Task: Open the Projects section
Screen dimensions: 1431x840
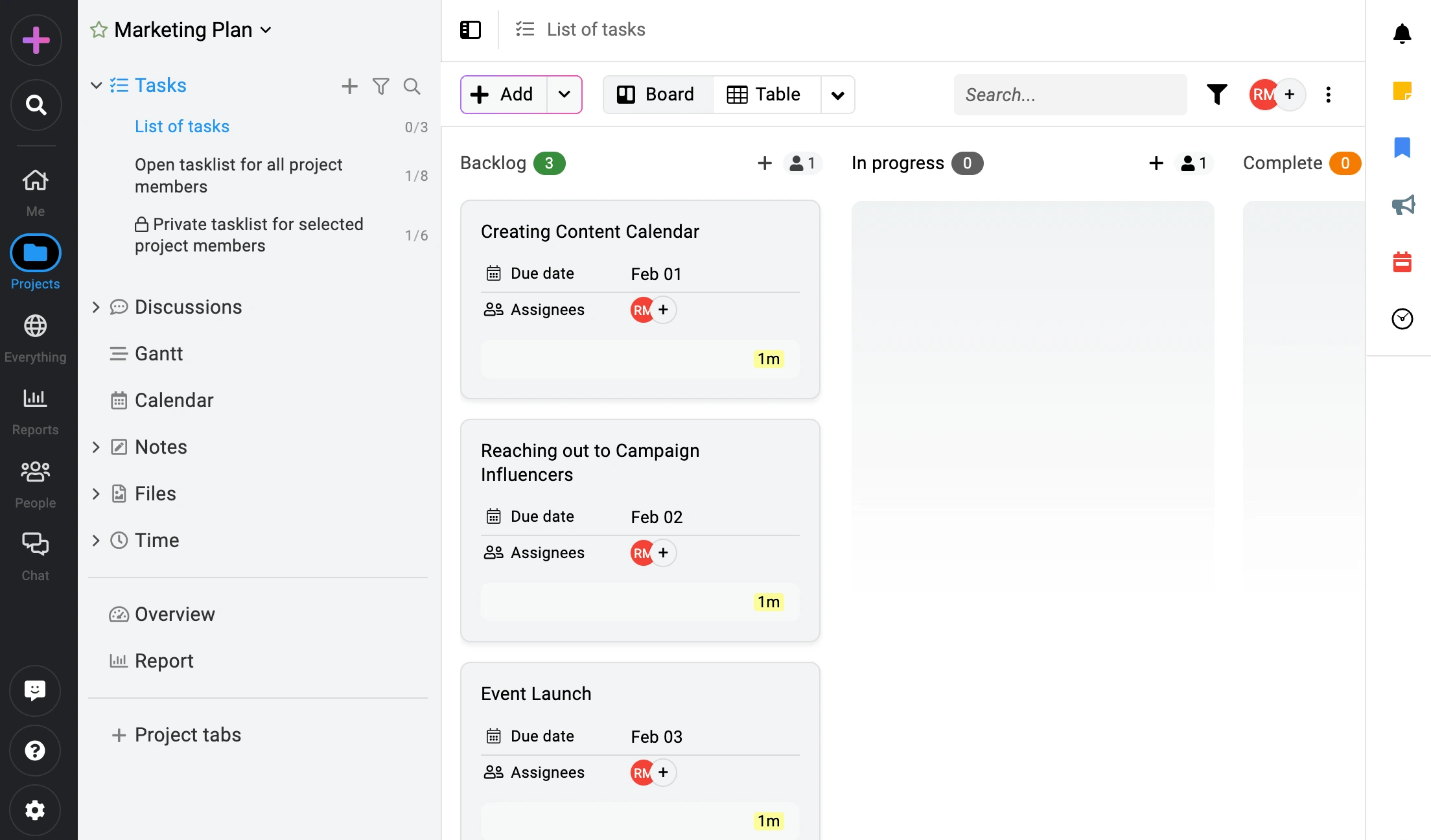Action: tap(36, 262)
